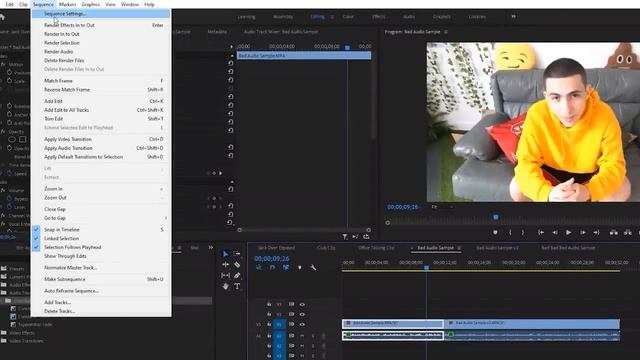Select the Track Select Forward tool
The image size is (640, 360).
pyautogui.click(x=237, y=254)
